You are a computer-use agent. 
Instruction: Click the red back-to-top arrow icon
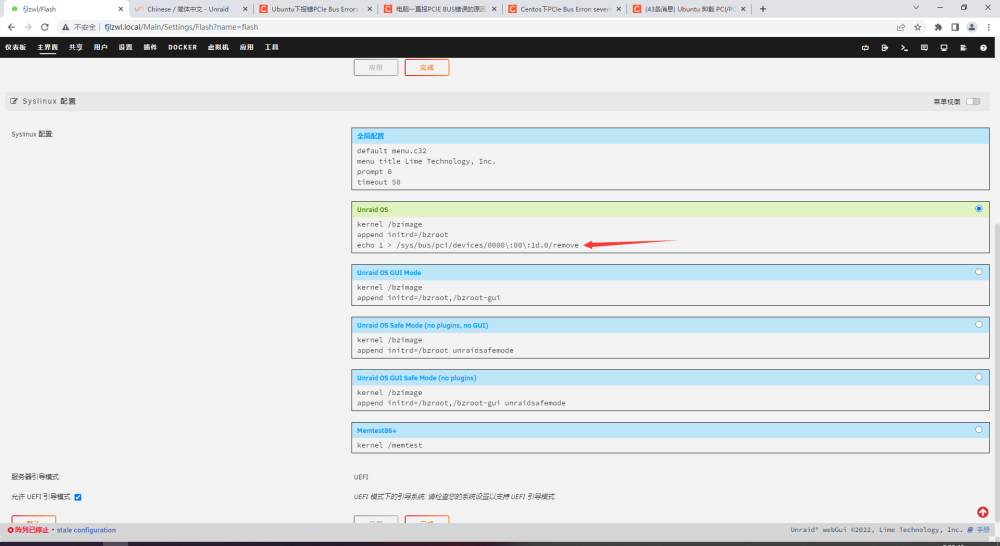click(x=982, y=512)
